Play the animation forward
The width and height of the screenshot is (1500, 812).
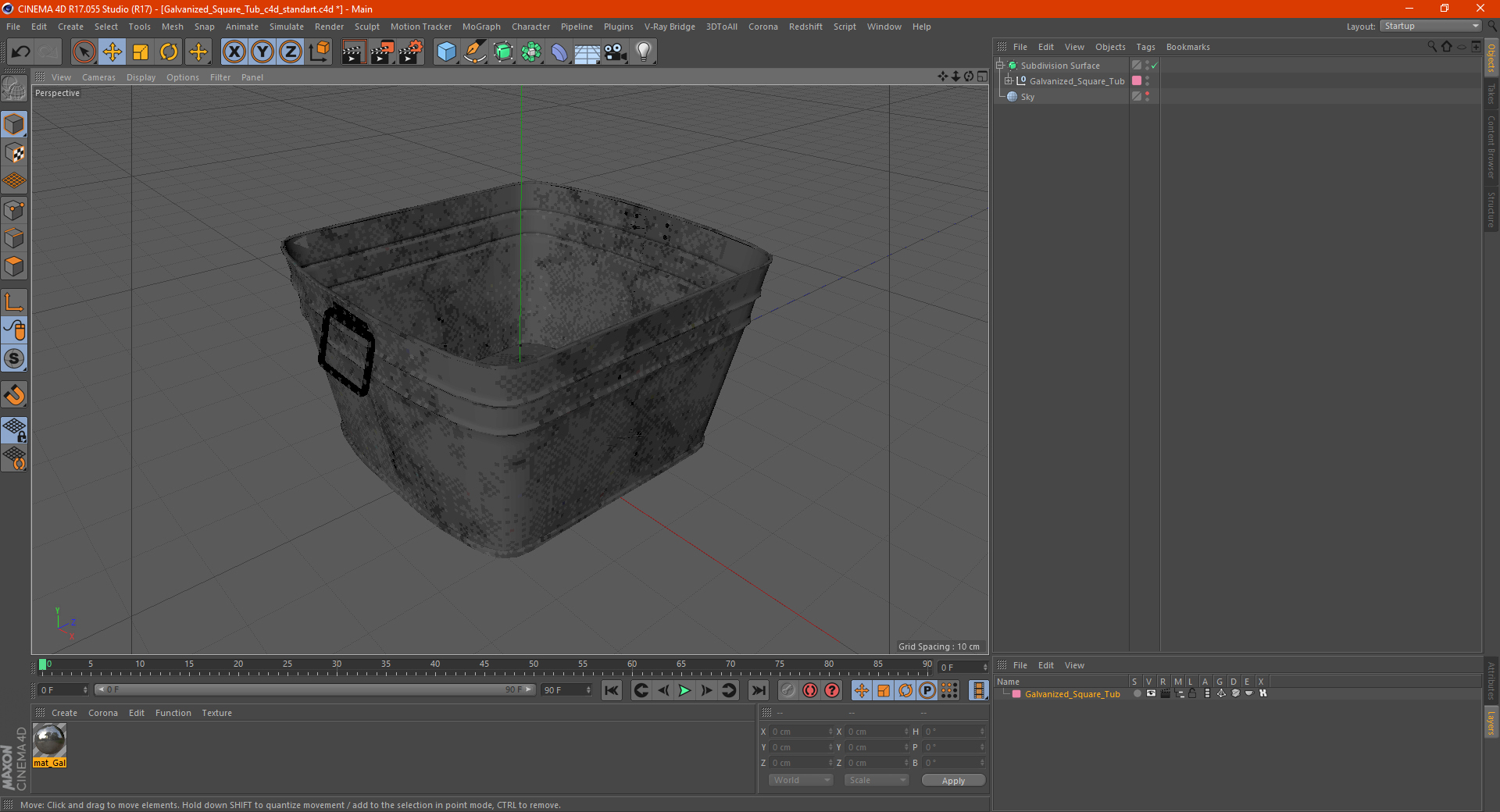(685, 690)
